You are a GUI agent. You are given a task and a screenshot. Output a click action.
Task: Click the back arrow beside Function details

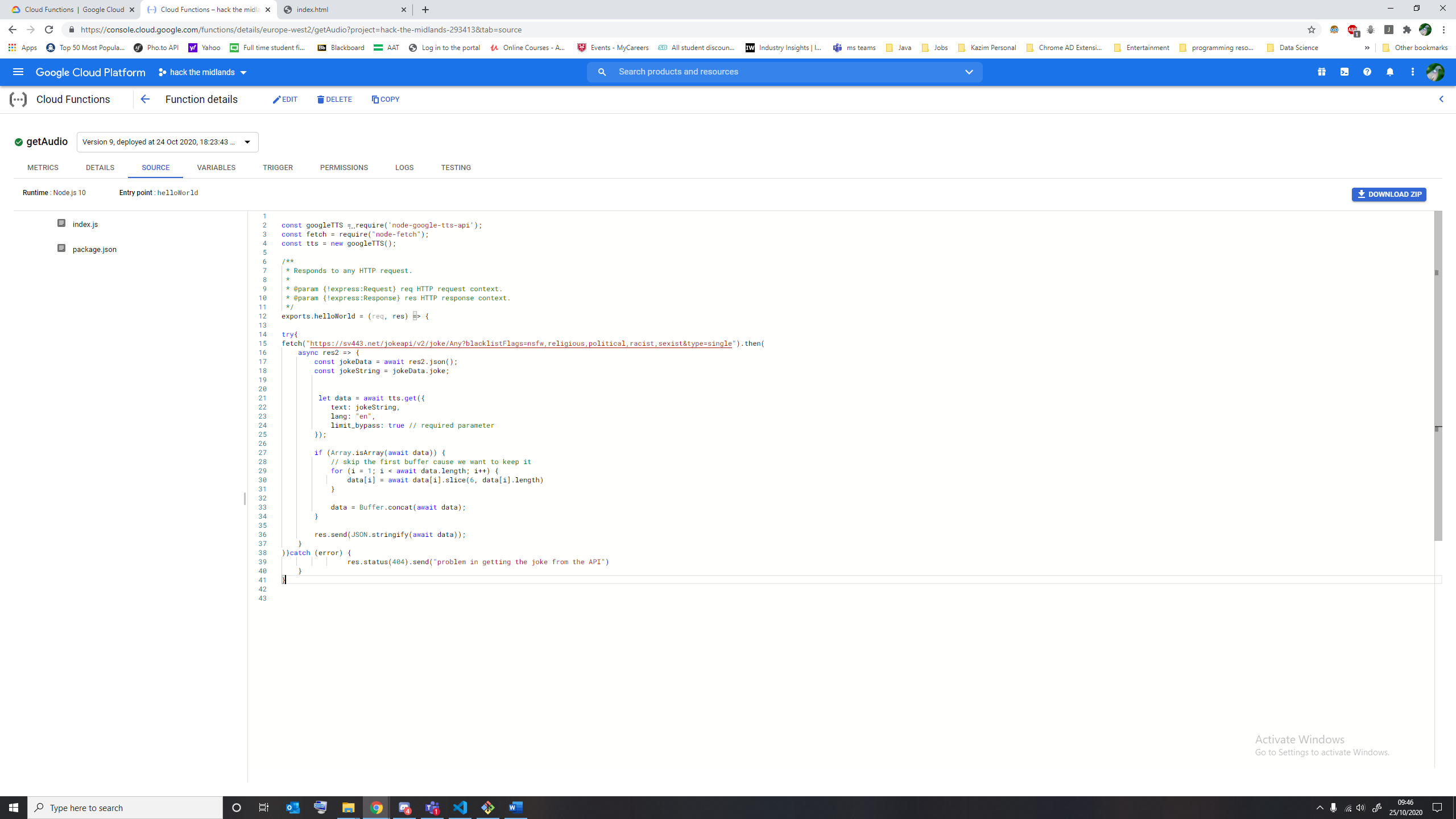pos(145,100)
